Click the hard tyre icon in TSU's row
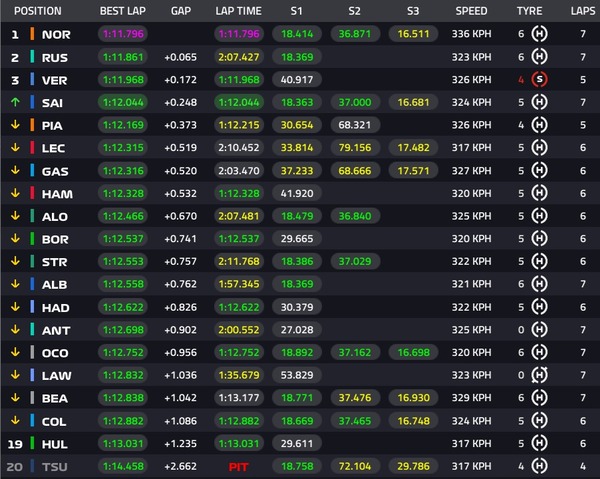The image size is (600, 479). click(x=539, y=466)
